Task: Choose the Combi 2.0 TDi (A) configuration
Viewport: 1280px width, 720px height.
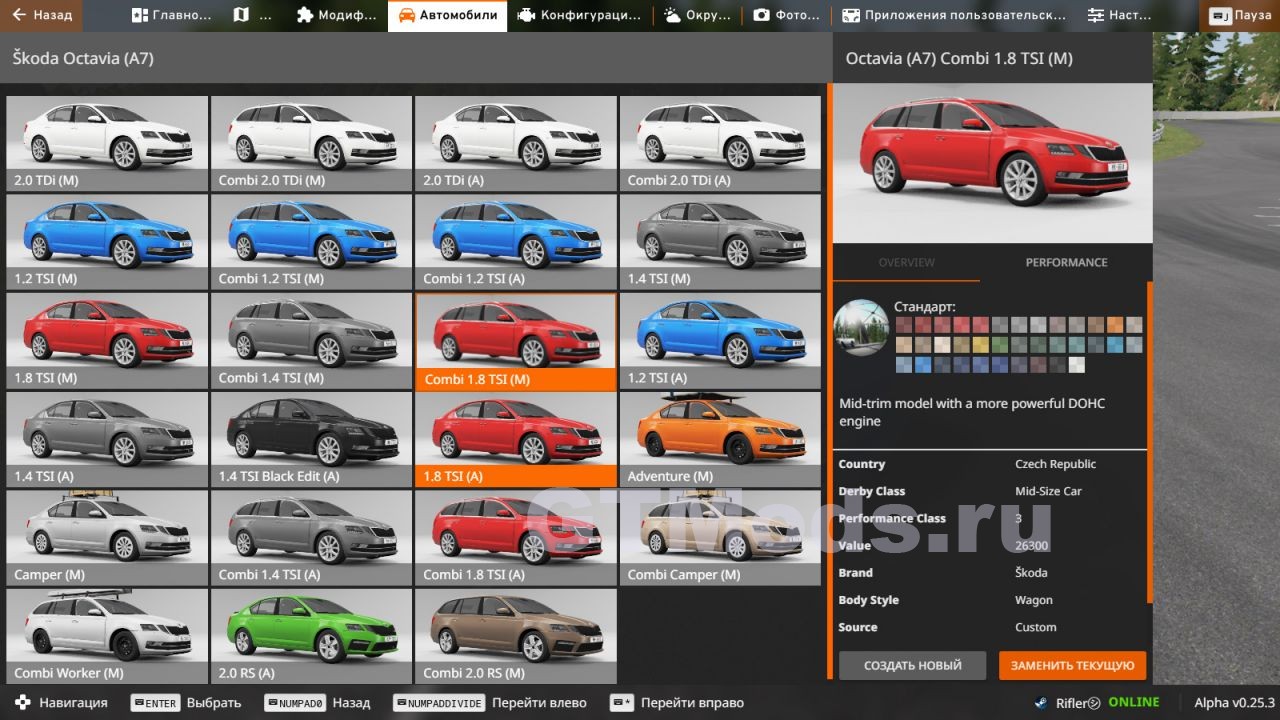Action: tap(720, 143)
